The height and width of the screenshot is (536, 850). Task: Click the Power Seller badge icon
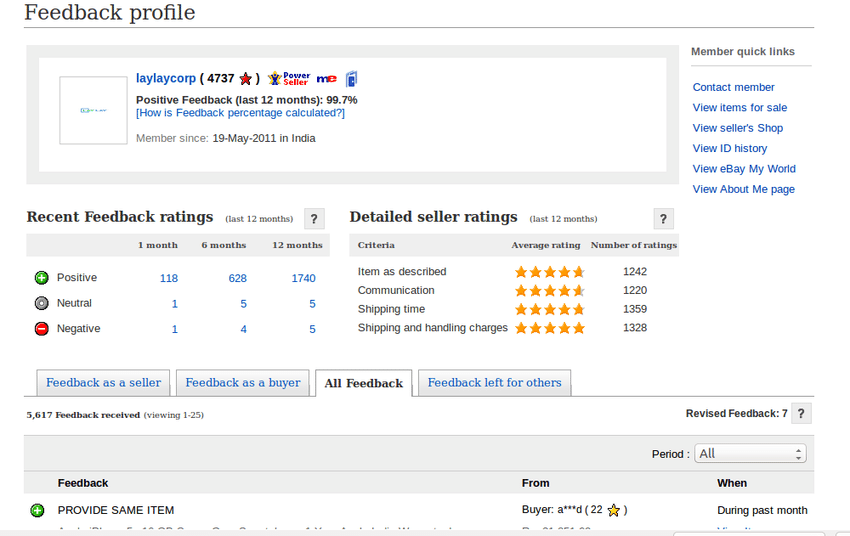289,79
